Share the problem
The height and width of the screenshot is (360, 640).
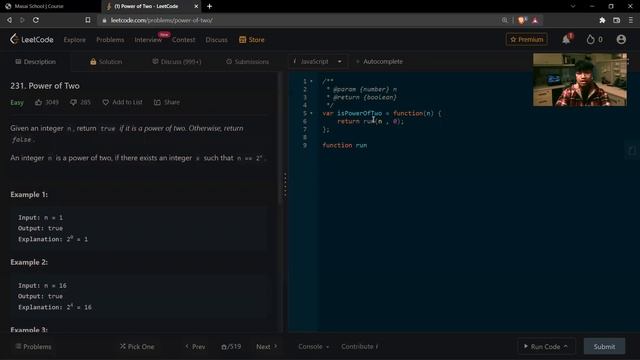pyautogui.click(x=167, y=102)
